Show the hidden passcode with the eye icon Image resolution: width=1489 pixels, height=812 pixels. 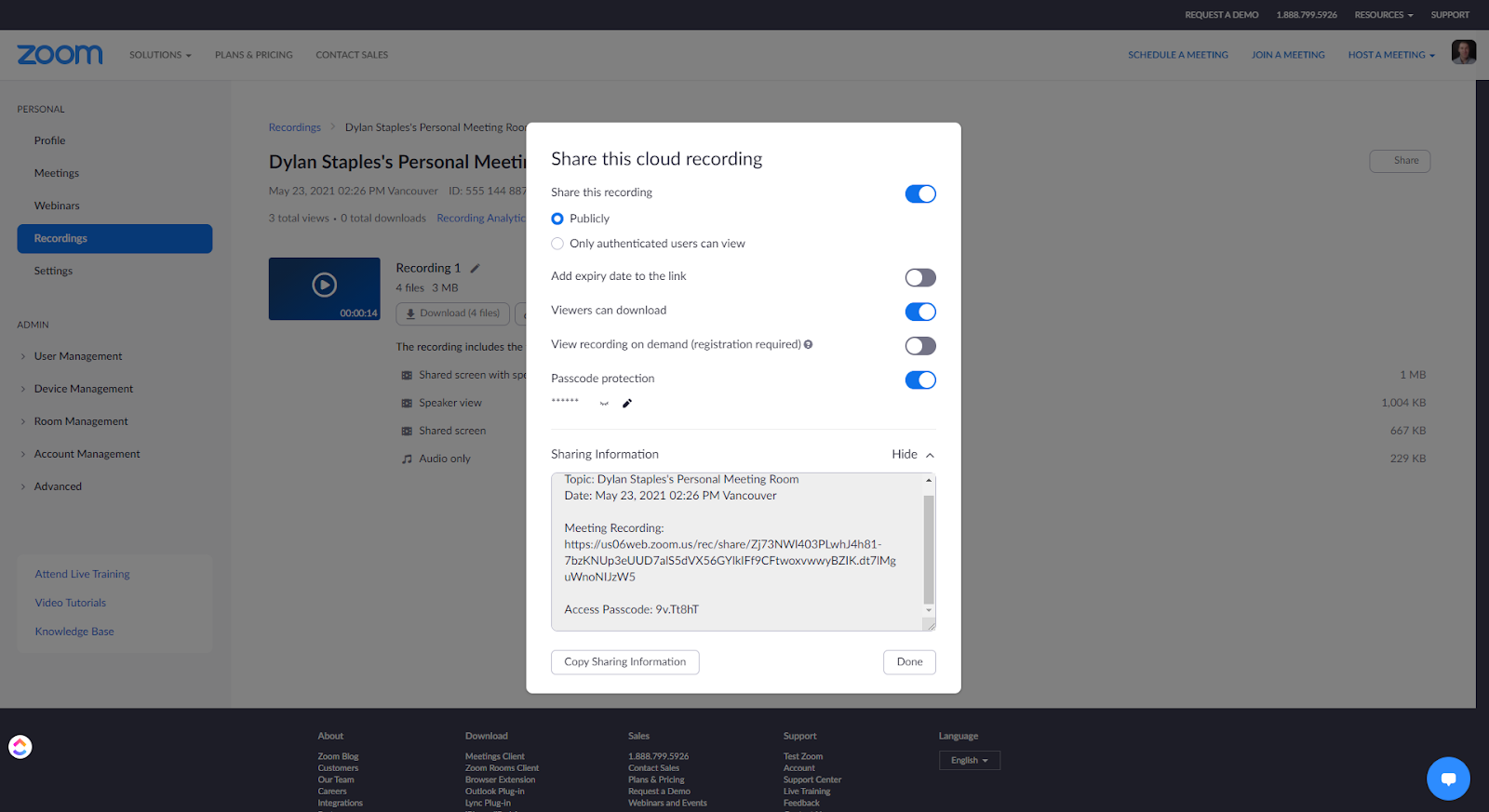click(x=604, y=404)
